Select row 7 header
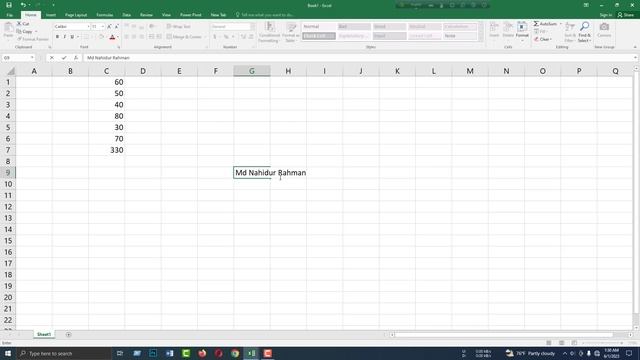This screenshot has height=360, width=640. tap(8, 150)
